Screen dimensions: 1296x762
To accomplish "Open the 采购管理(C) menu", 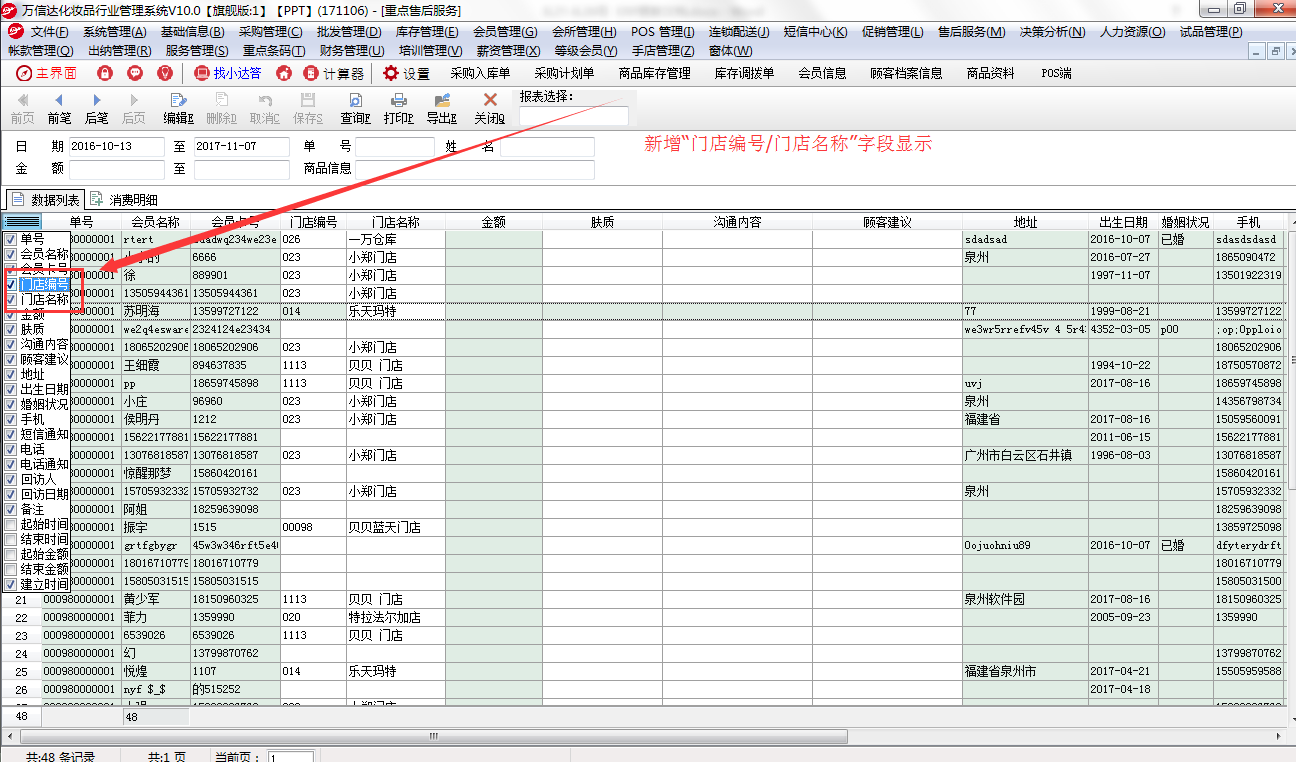I will pyautogui.click(x=270, y=32).
